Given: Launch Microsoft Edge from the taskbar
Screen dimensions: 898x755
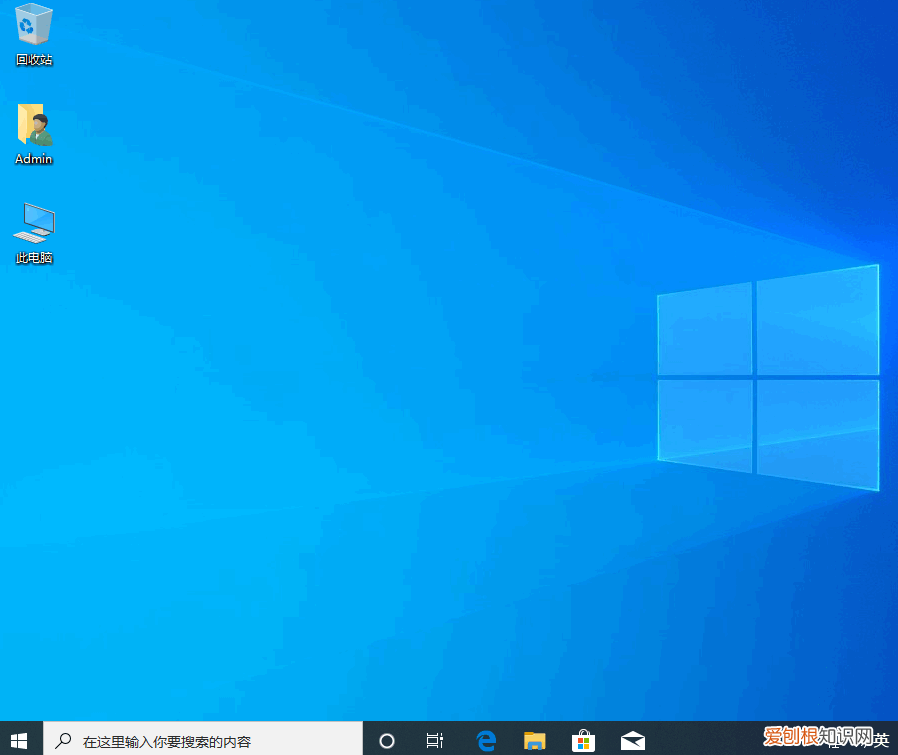Looking at the screenshot, I should coord(486,741).
